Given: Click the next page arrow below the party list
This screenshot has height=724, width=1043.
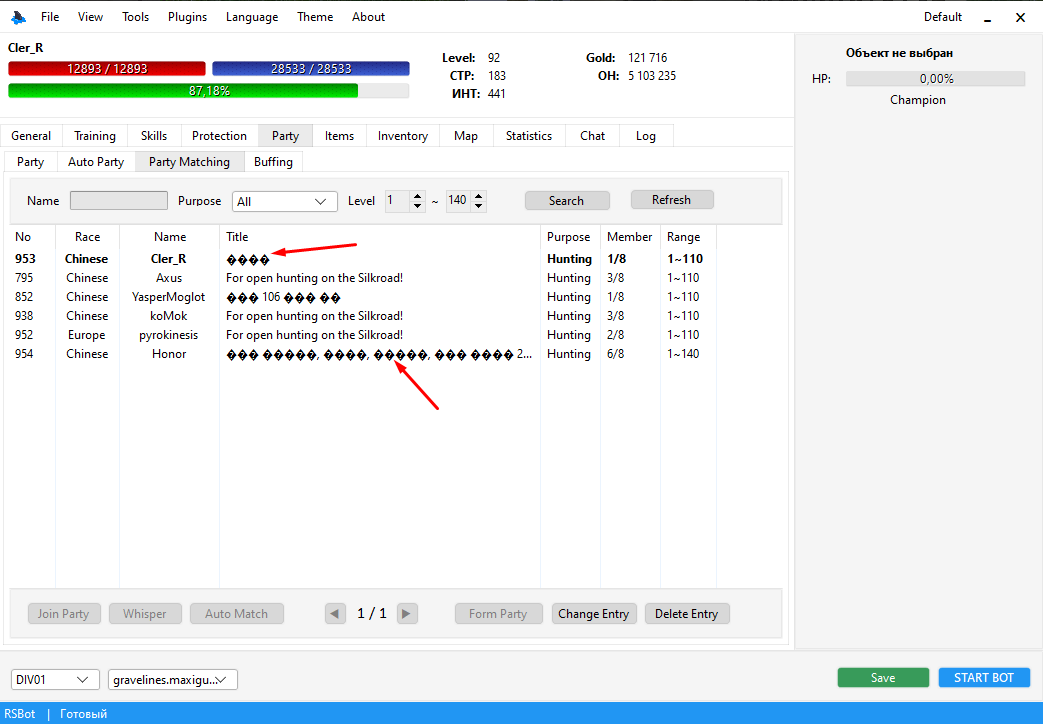Looking at the screenshot, I should tap(407, 613).
